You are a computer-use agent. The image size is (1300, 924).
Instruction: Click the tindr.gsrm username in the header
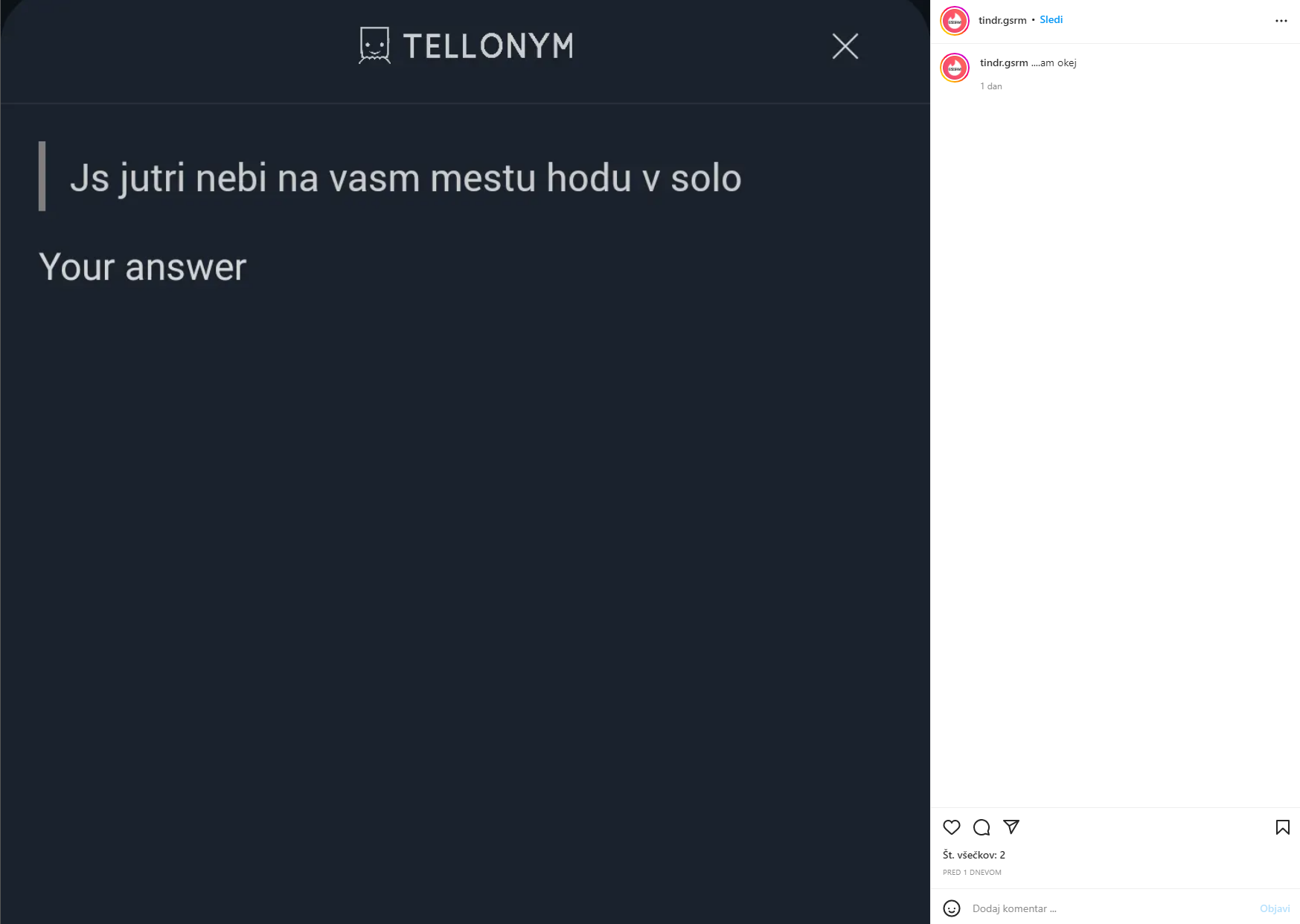click(x=1002, y=20)
